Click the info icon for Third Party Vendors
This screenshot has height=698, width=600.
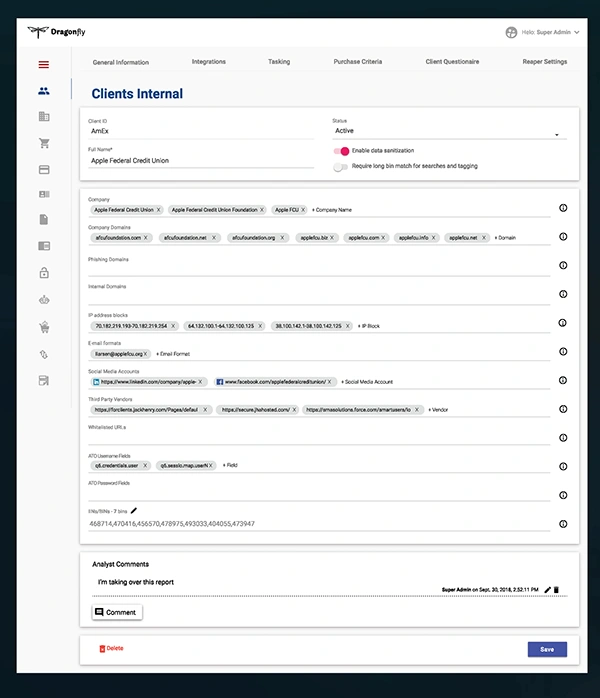coord(563,409)
